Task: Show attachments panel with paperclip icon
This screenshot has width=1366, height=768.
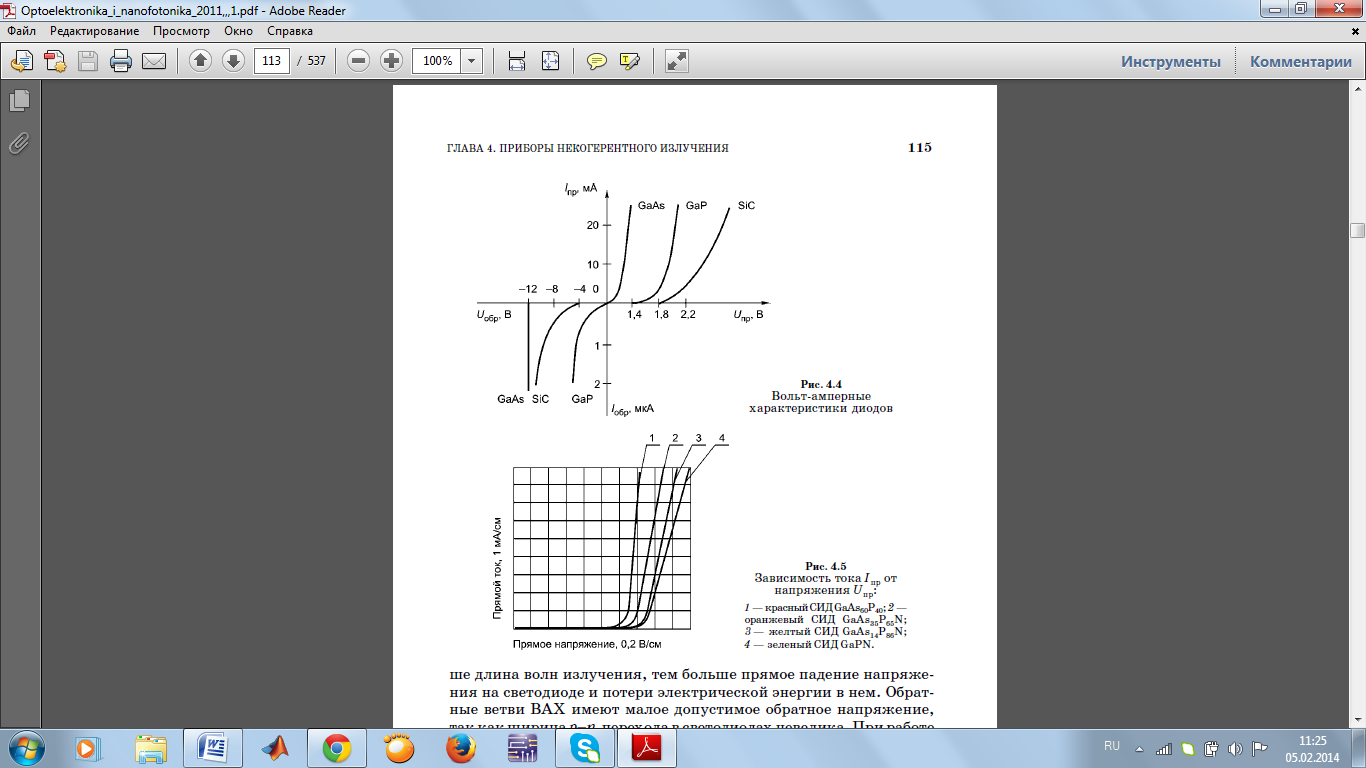Action: [x=19, y=143]
